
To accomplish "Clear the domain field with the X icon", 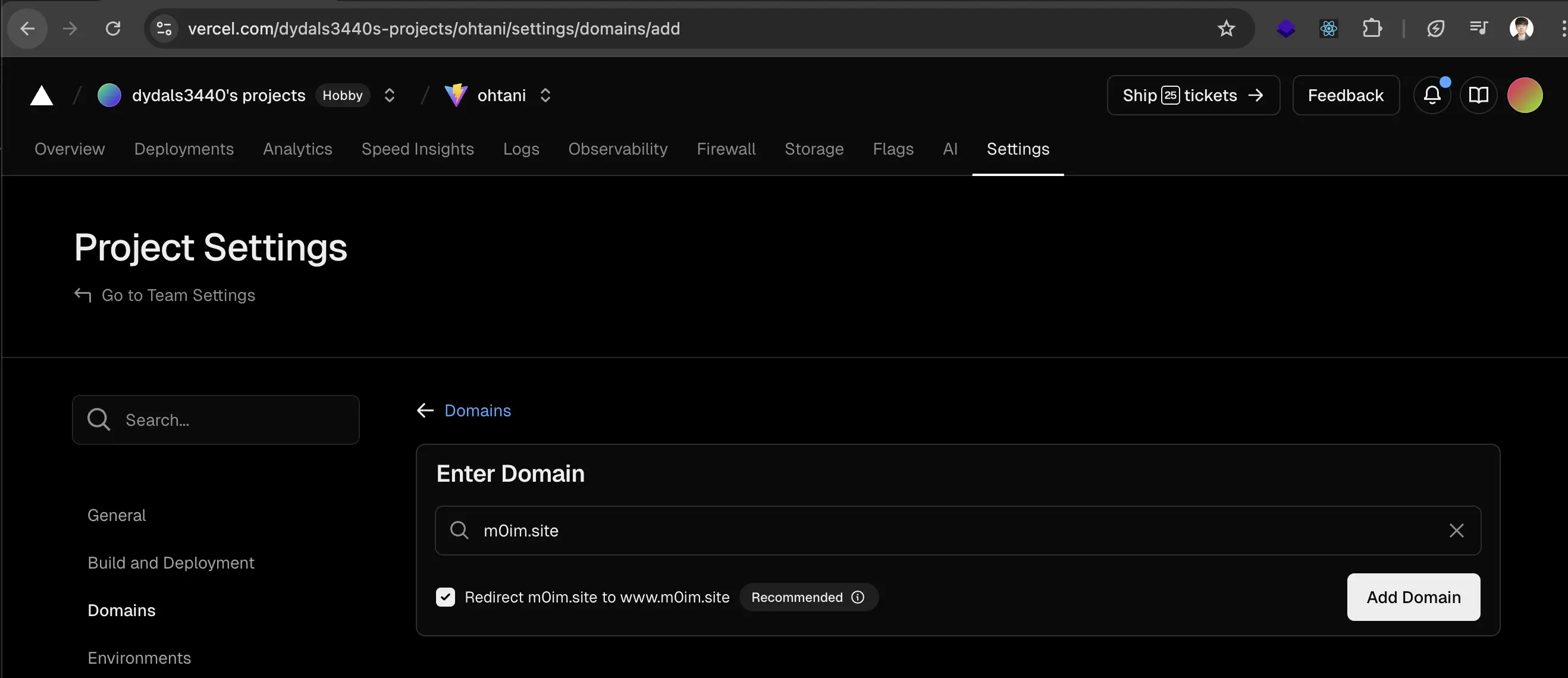I will 1456,531.
